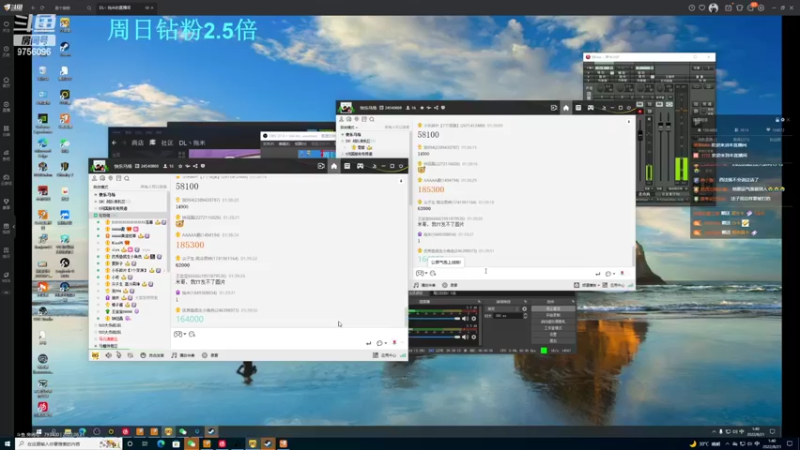The image size is (800, 450).
Task: Mute the speaker in front YY bottom bar
Action: coord(108,355)
